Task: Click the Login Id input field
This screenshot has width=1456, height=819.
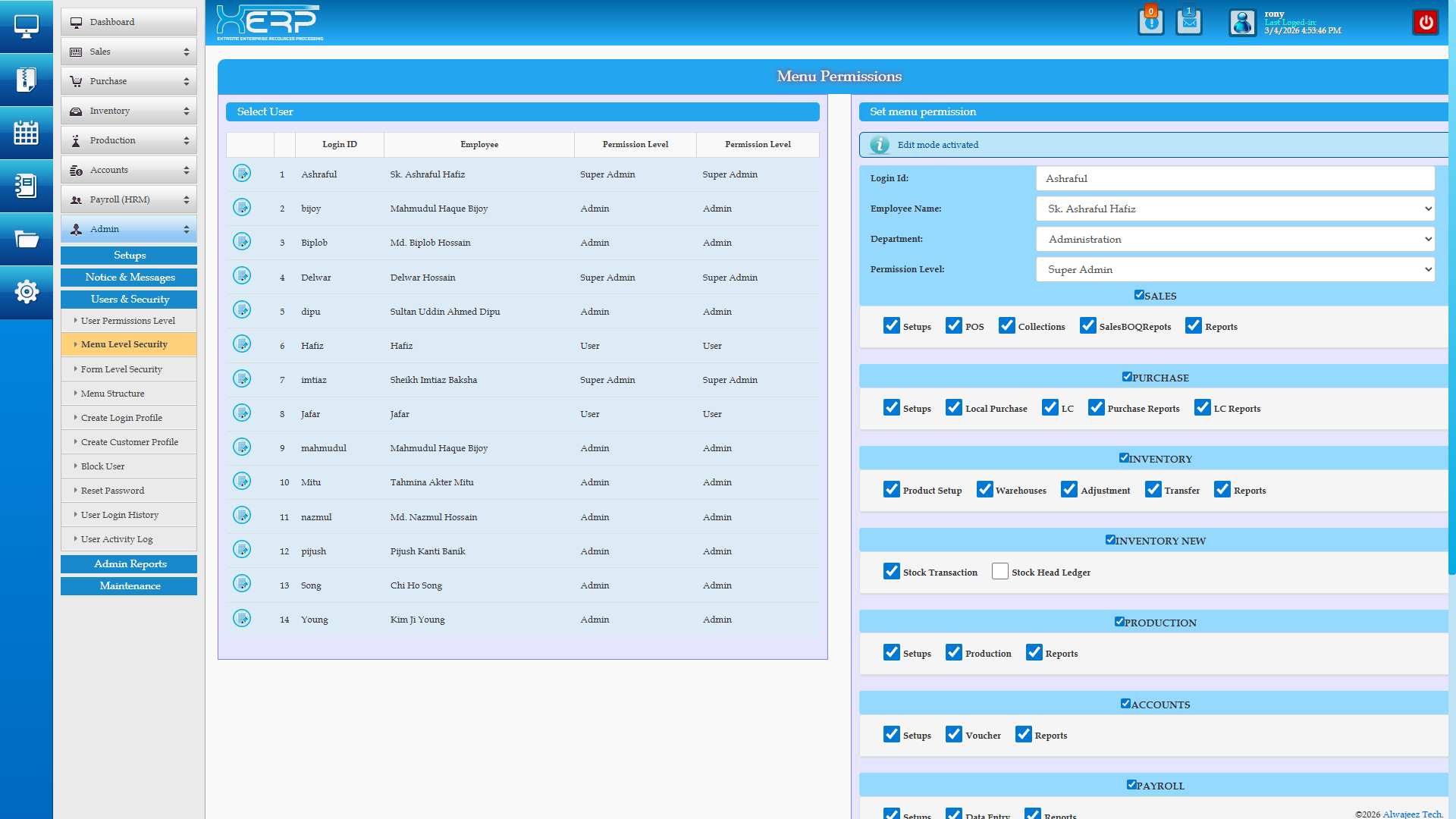Action: (x=1235, y=178)
